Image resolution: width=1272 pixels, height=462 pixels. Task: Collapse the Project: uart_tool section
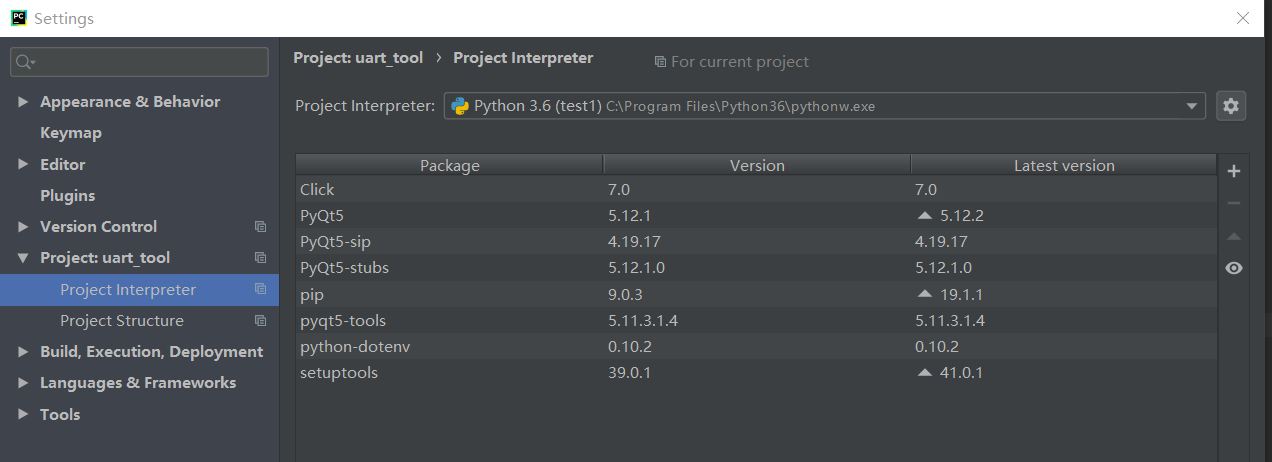pyautogui.click(x=23, y=258)
